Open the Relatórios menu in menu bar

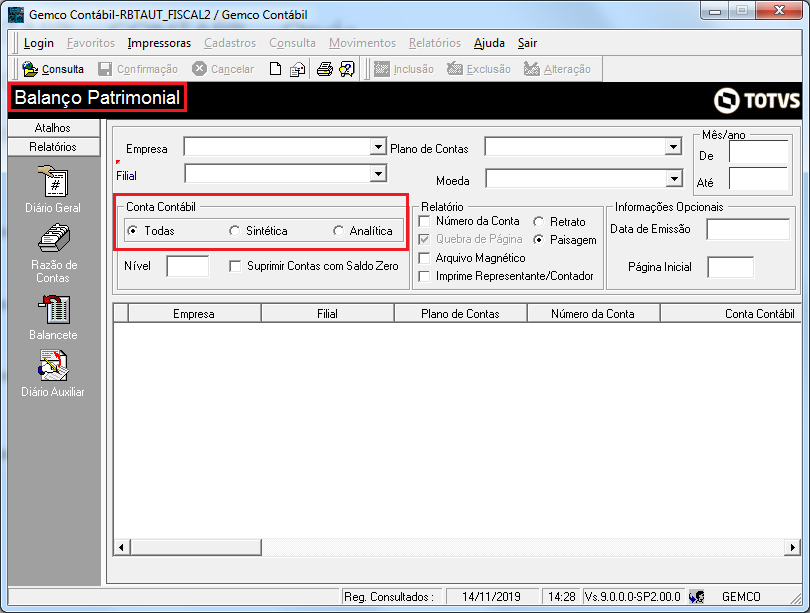(x=435, y=43)
